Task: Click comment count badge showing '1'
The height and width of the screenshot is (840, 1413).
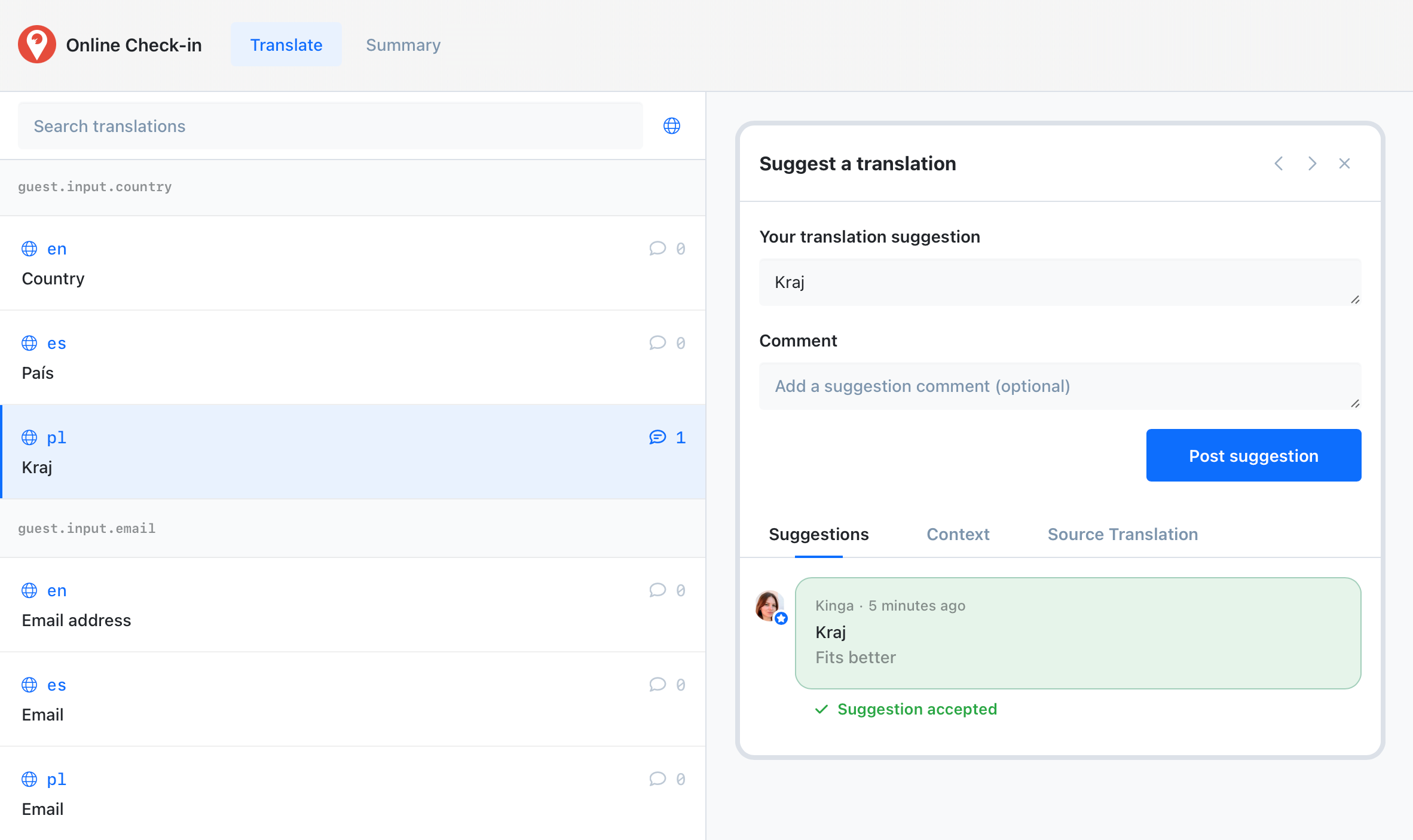Action: (x=667, y=437)
